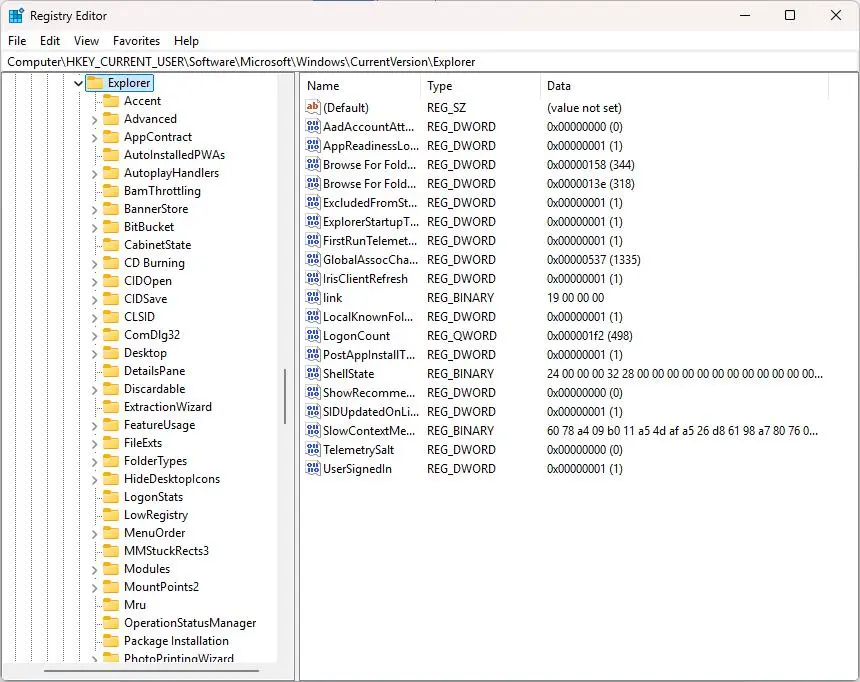Select the Desktop key label
The width and height of the screenshot is (860, 682).
[x=145, y=353]
